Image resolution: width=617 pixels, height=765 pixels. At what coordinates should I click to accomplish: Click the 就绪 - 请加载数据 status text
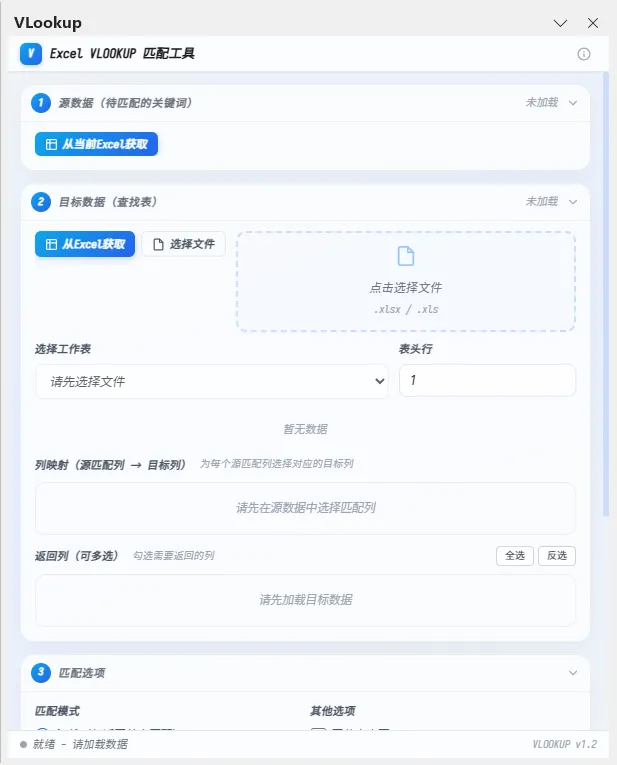(80, 744)
